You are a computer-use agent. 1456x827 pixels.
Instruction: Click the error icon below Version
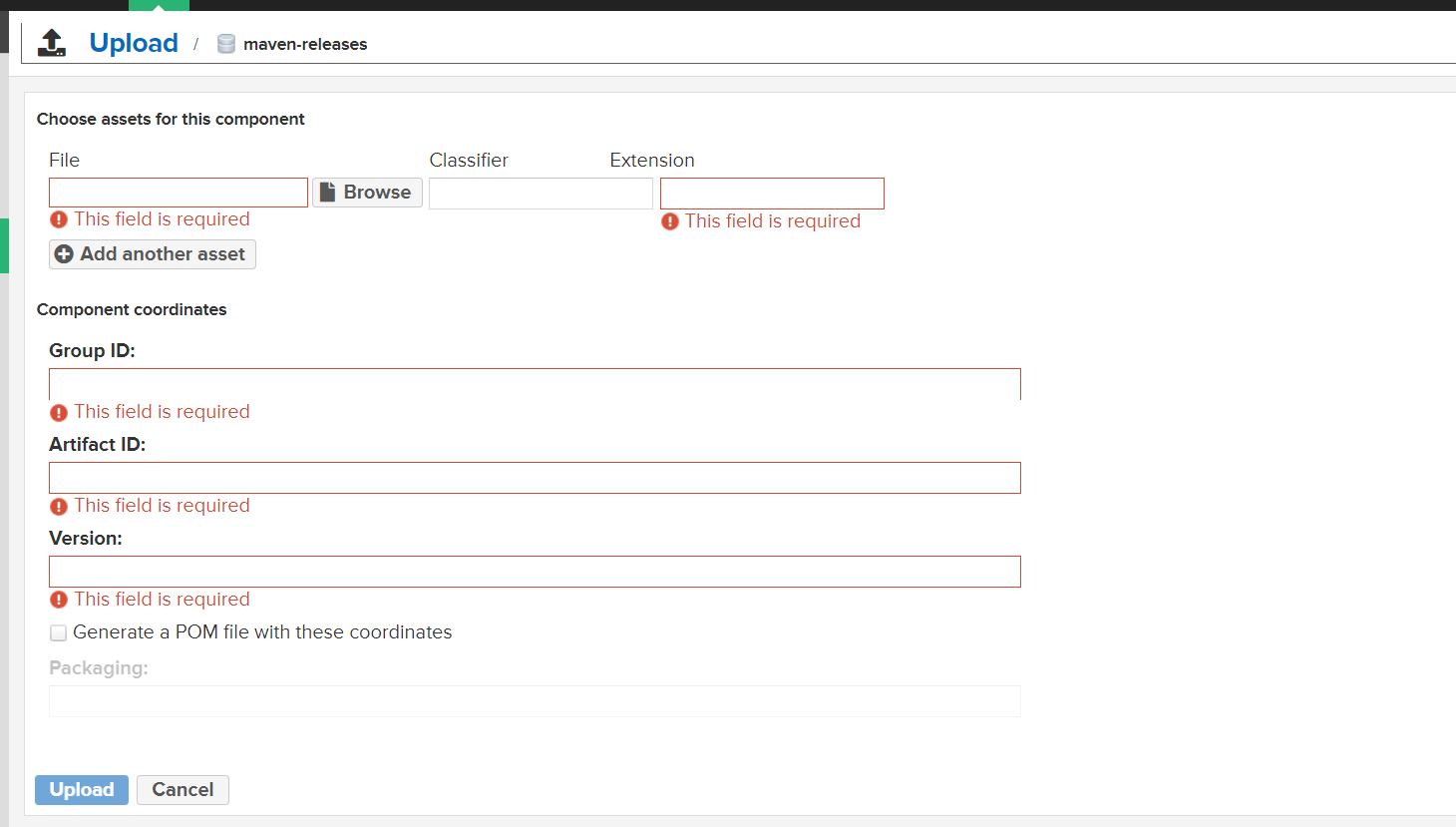(x=59, y=600)
